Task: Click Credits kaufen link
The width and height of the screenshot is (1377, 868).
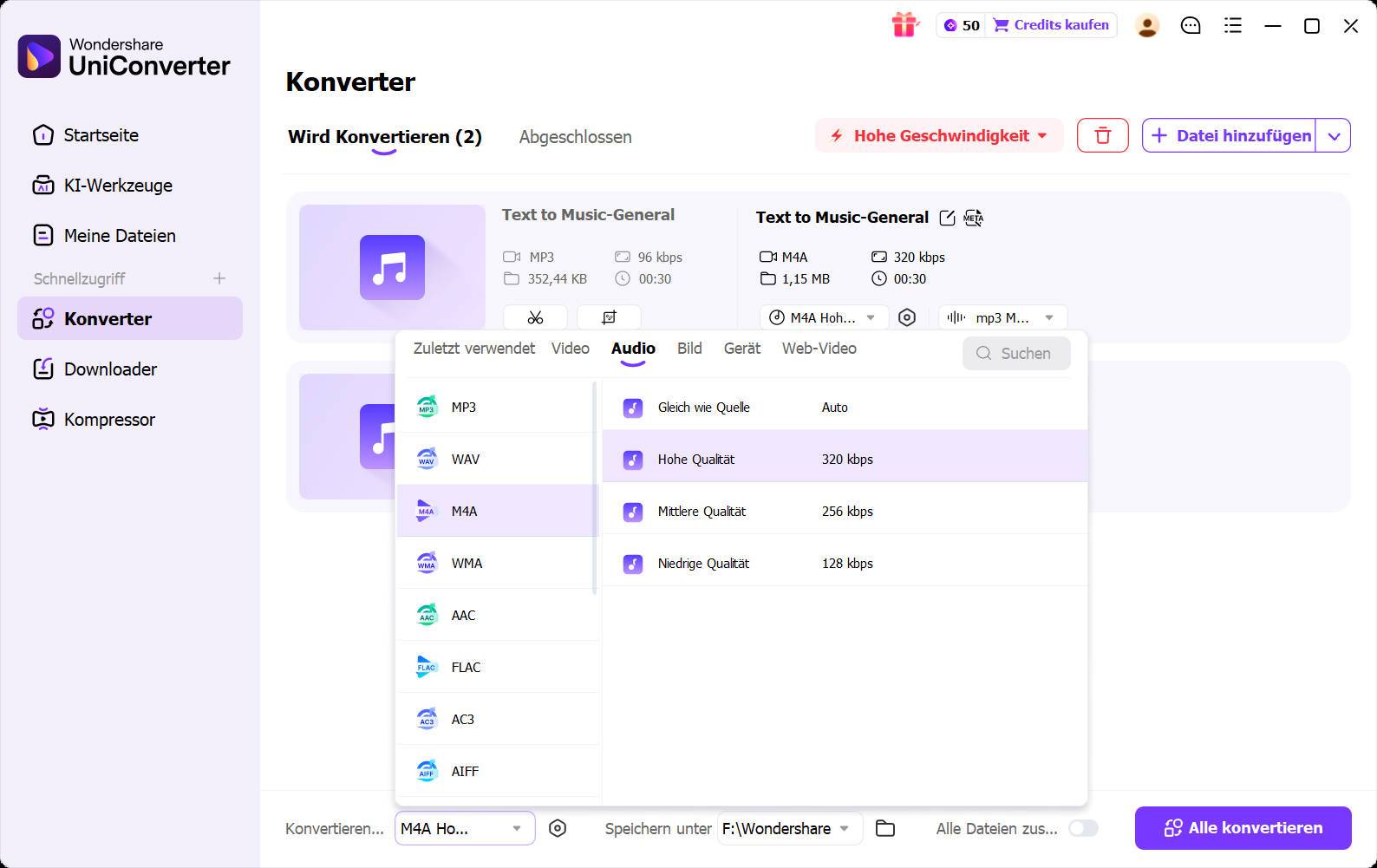Action: point(1051,25)
